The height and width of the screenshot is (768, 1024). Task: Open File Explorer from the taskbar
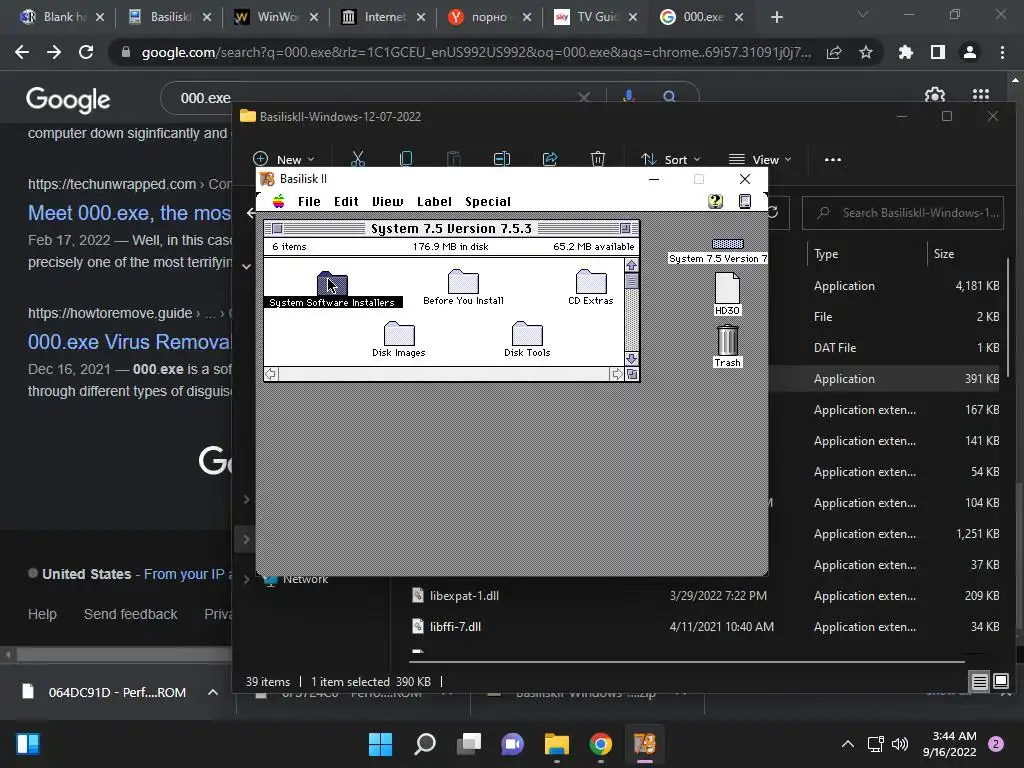[556, 744]
